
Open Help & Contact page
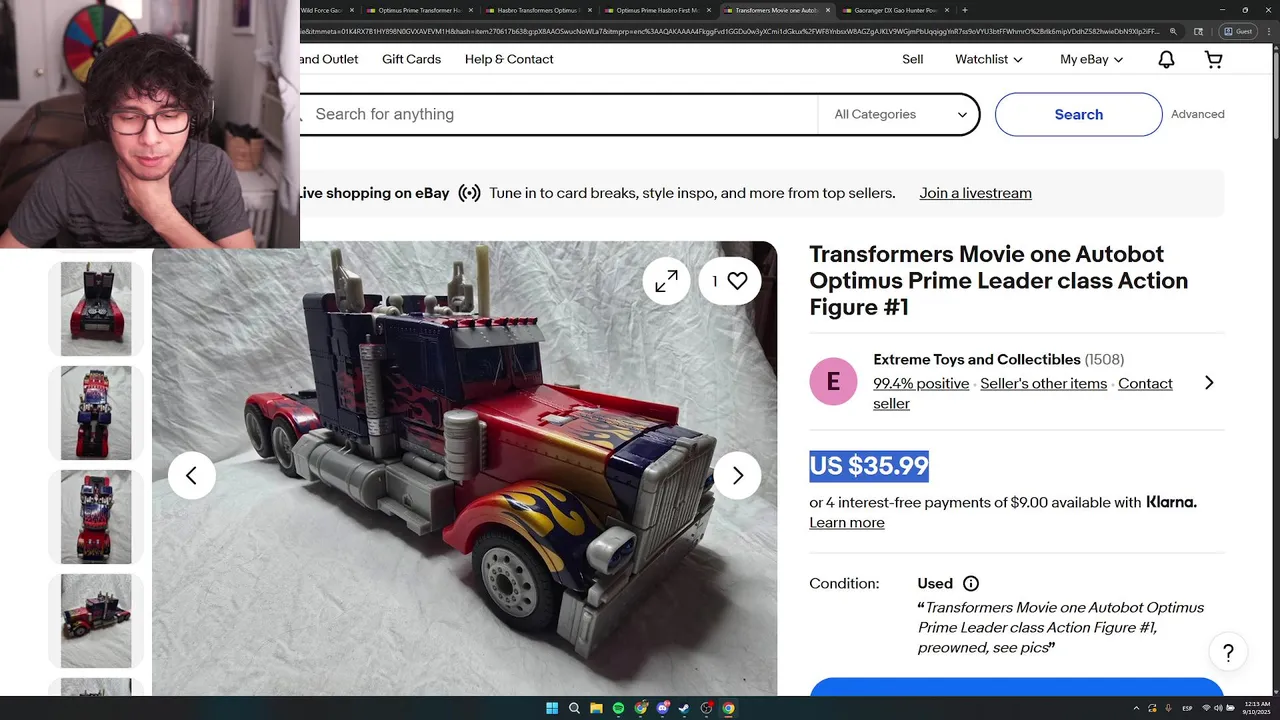click(509, 60)
